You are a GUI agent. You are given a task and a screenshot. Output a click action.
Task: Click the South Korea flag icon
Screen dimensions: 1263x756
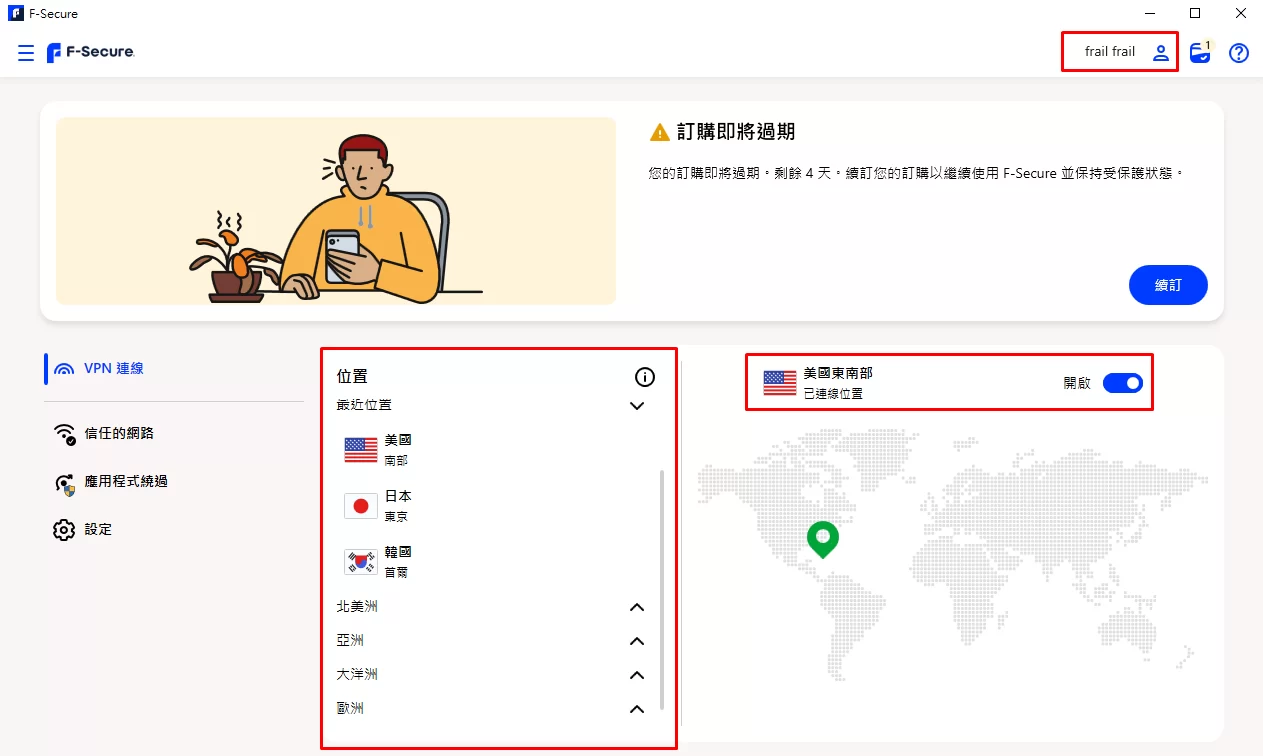click(x=361, y=562)
